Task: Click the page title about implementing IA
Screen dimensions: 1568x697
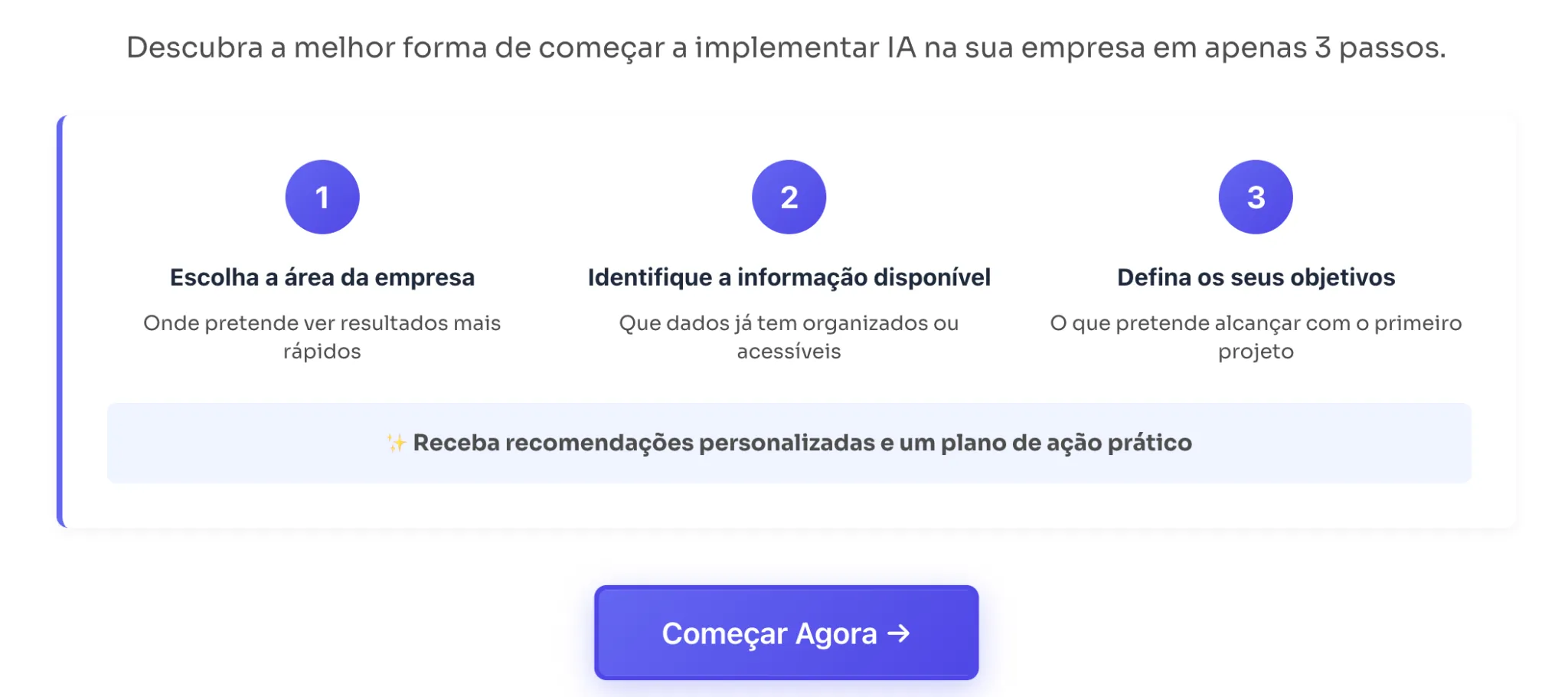Action: [786, 47]
